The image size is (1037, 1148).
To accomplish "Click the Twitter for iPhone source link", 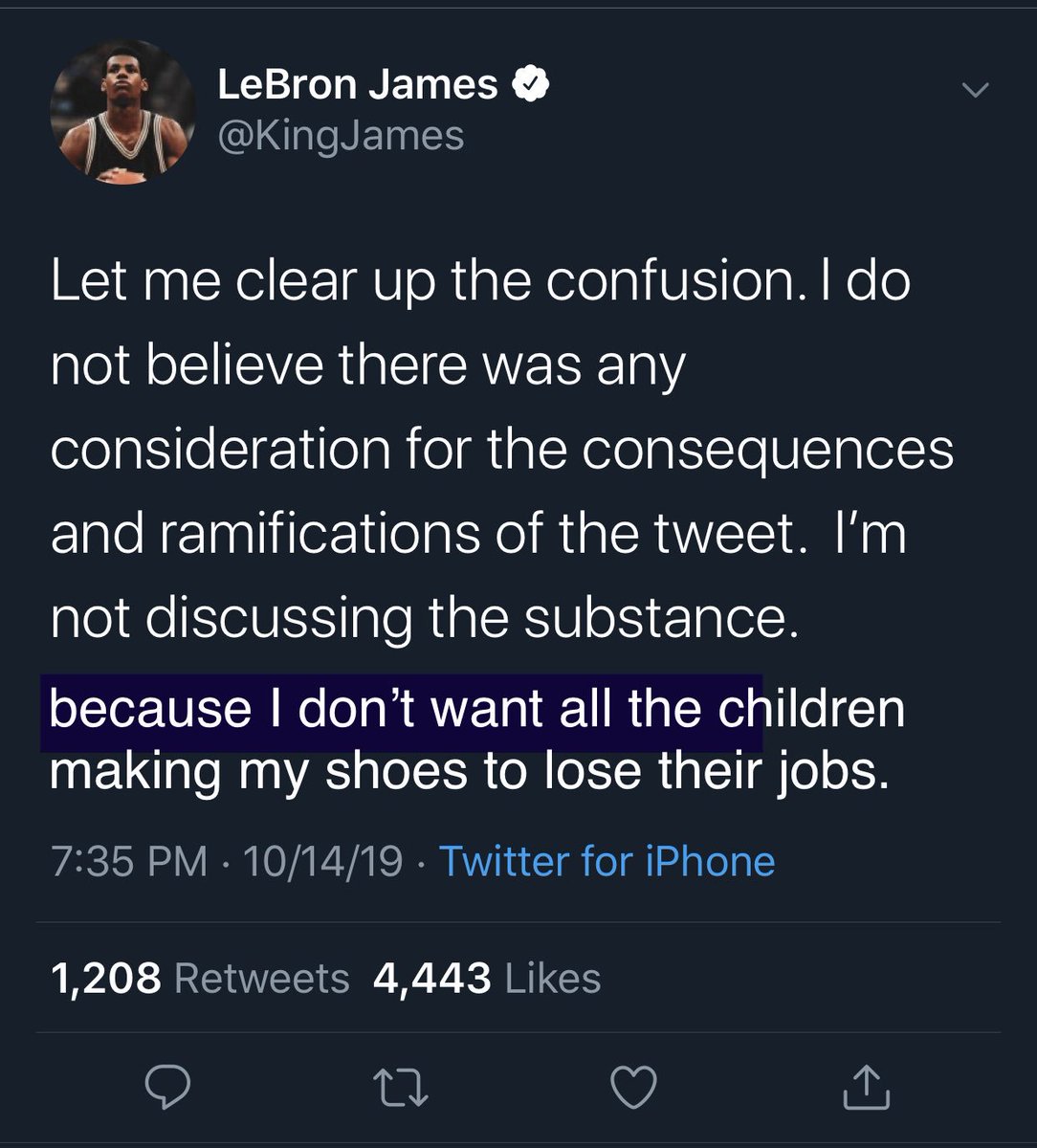I will coord(607,861).
